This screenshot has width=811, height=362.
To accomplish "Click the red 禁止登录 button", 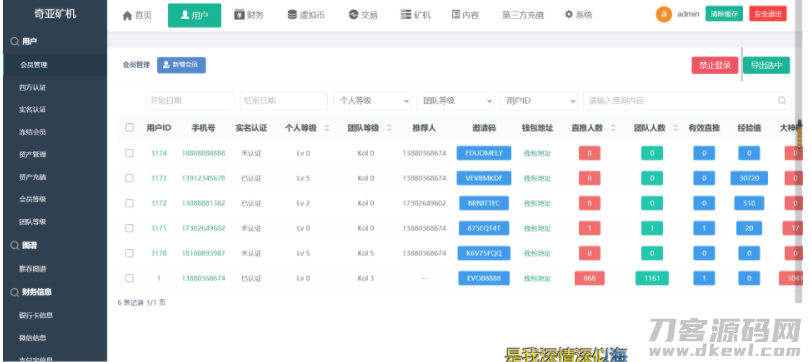I will (715, 65).
